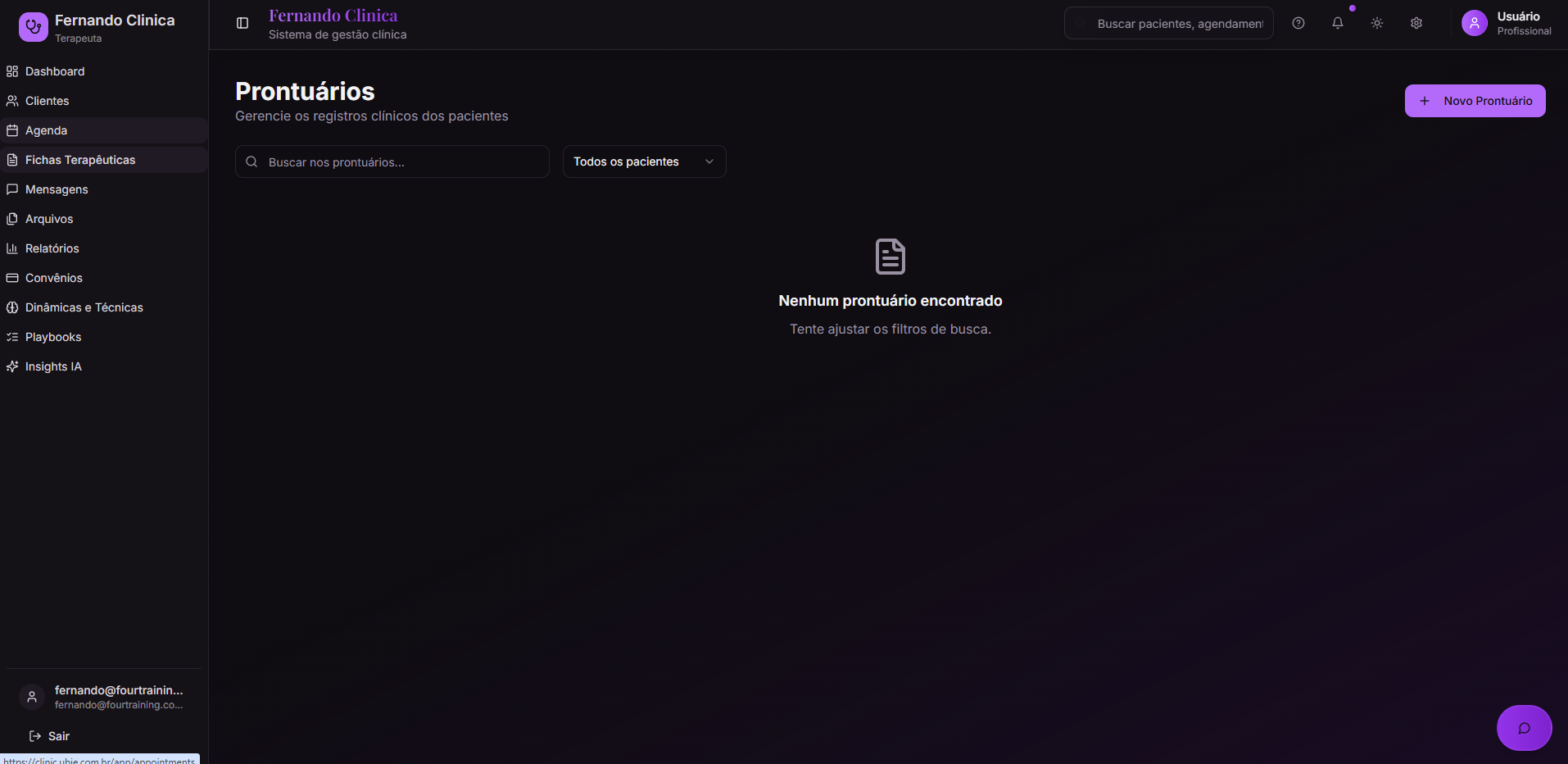Click the magnifier icon in prontuários search
The width and height of the screenshot is (1568, 764).
coord(252,161)
